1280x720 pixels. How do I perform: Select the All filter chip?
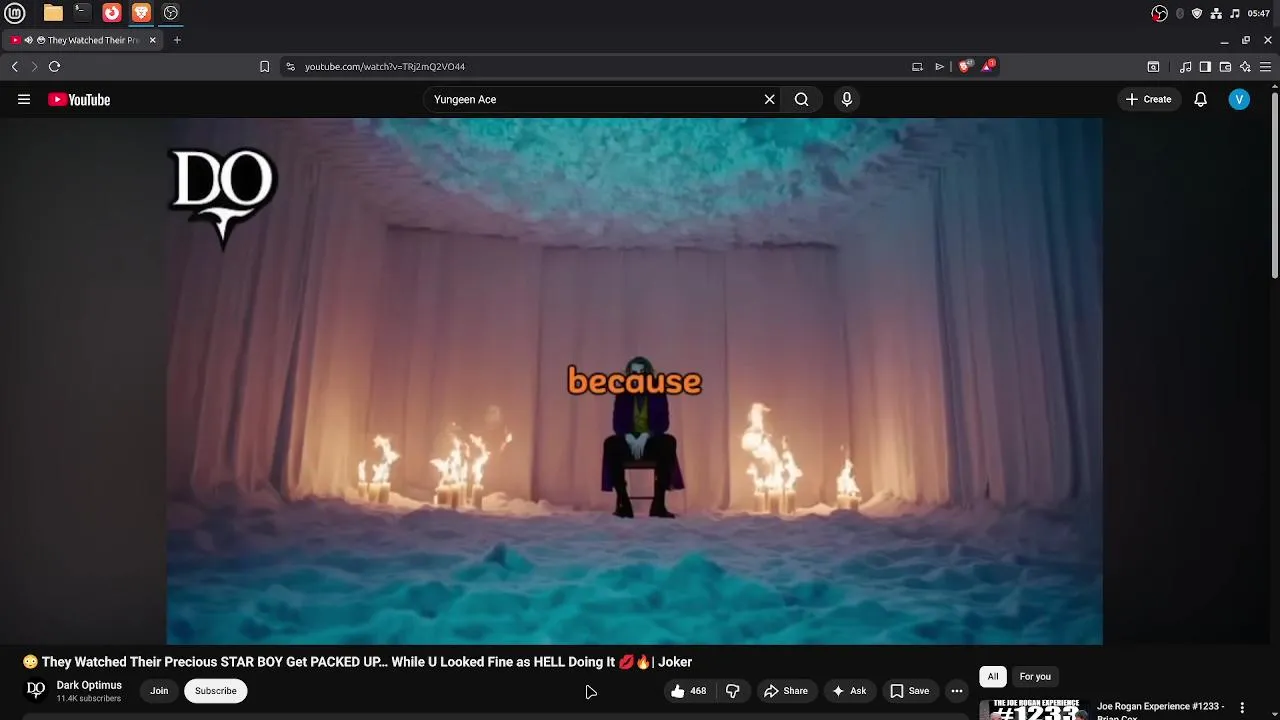pos(993,676)
